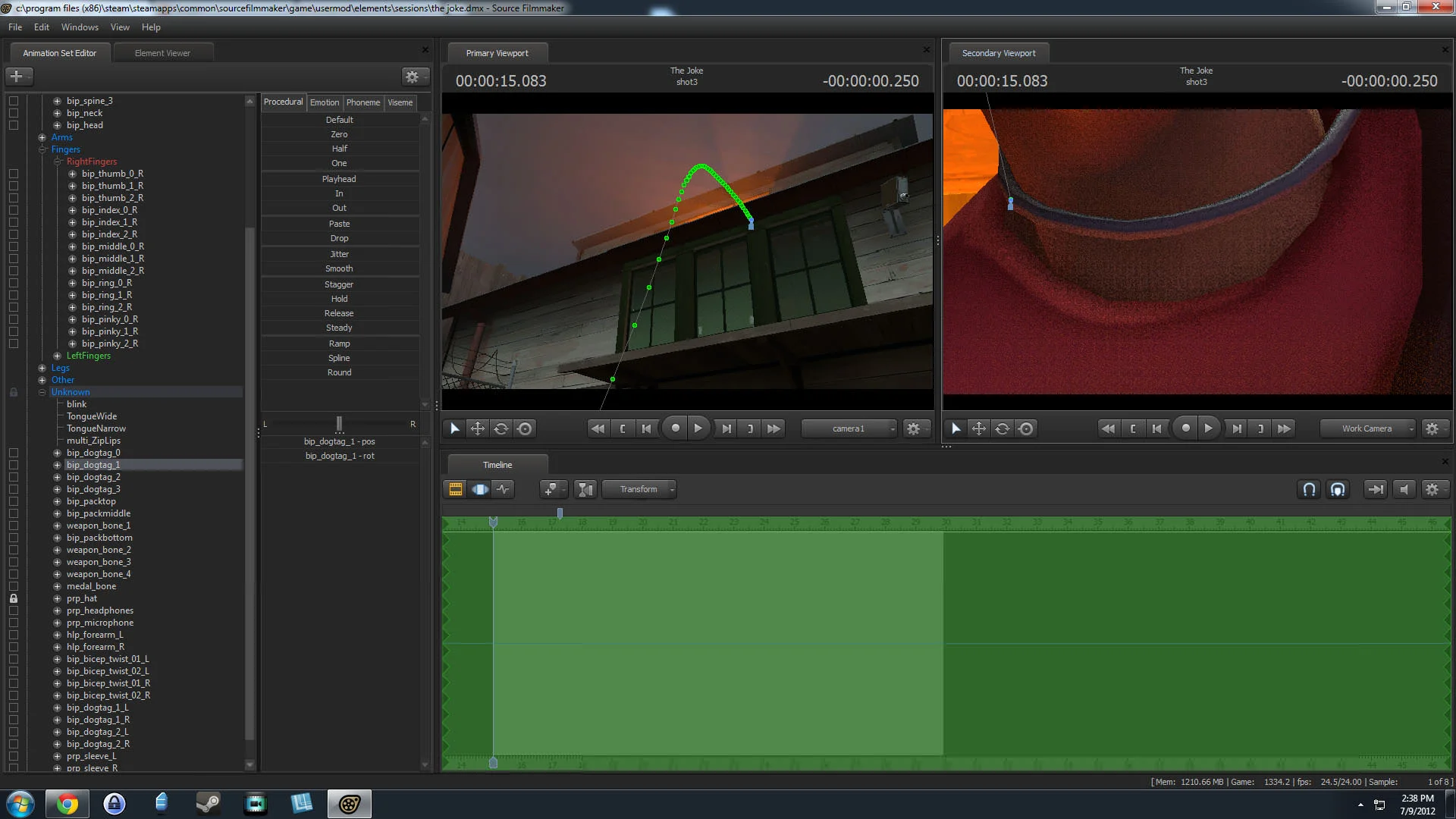This screenshot has width=1456, height=819.
Task: Toggle the framed snap magnet icon
Action: [x=1338, y=489]
